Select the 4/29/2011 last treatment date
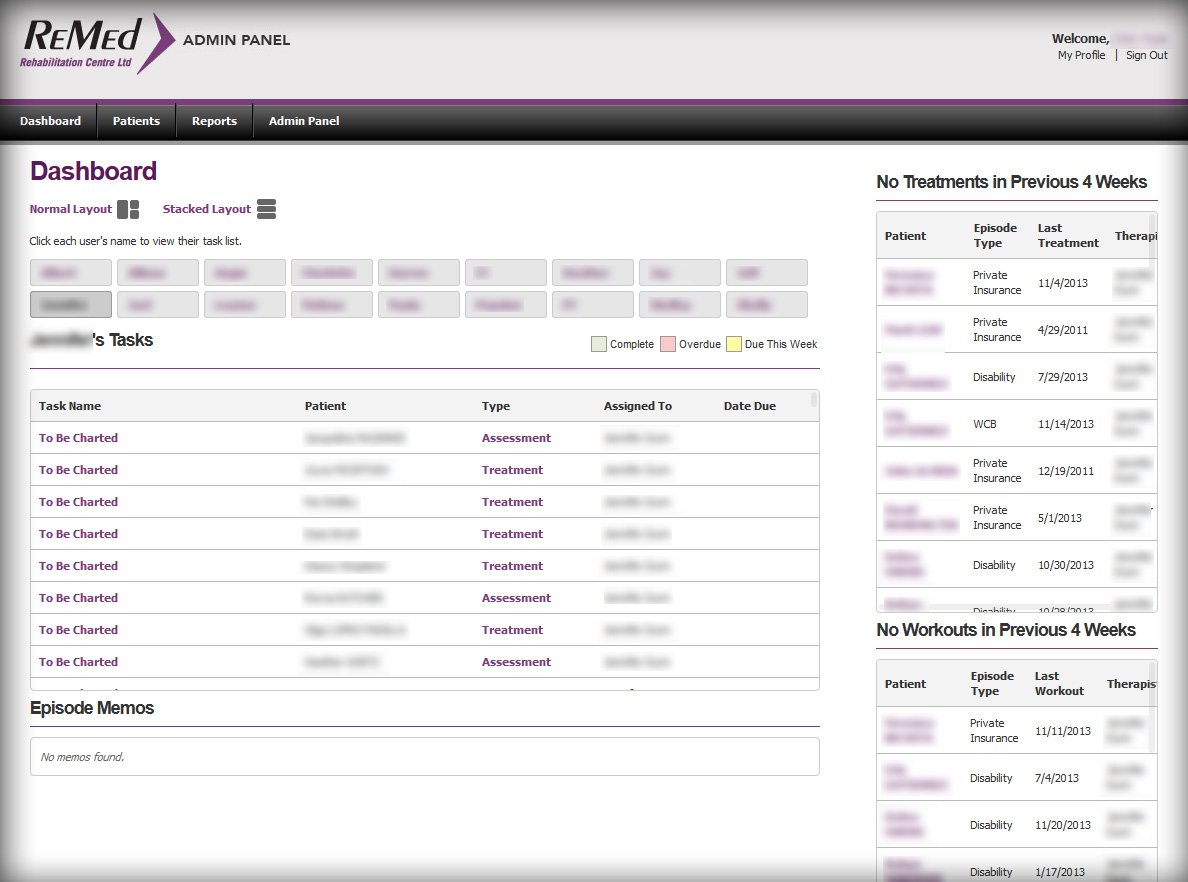The image size is (1188, 882). click(1062, 330)
